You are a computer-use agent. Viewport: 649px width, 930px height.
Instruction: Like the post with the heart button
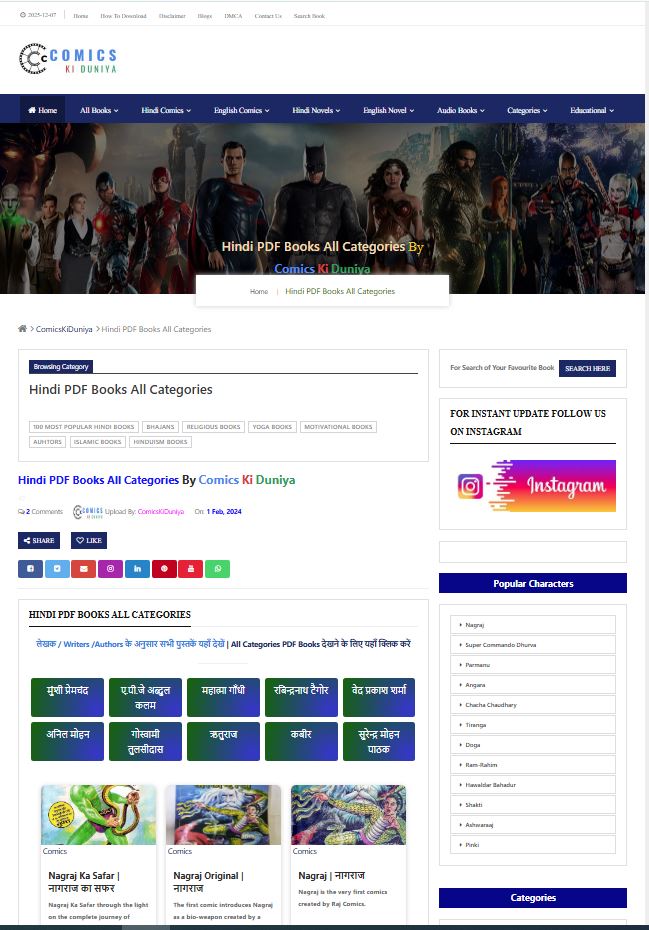click(89, 540)
